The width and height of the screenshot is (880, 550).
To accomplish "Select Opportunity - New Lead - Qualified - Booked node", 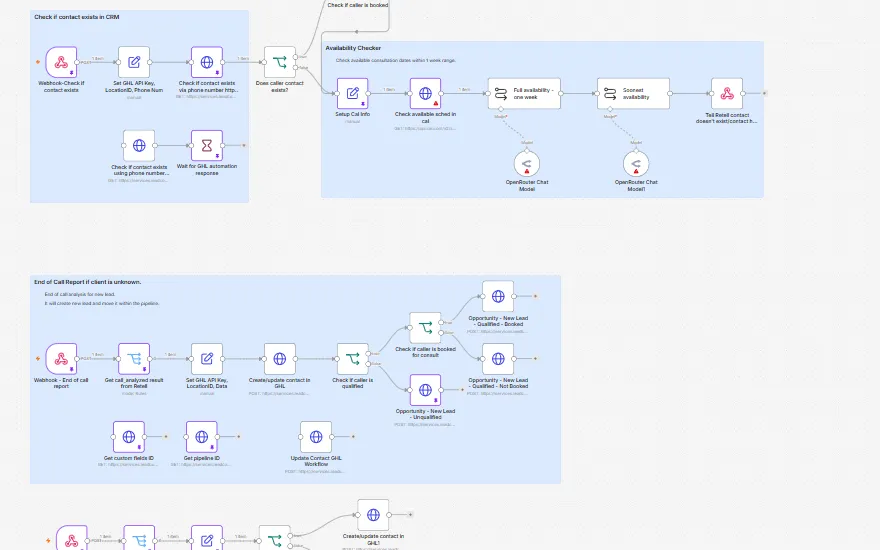I will pyautogui.click(x=498, y=296).
